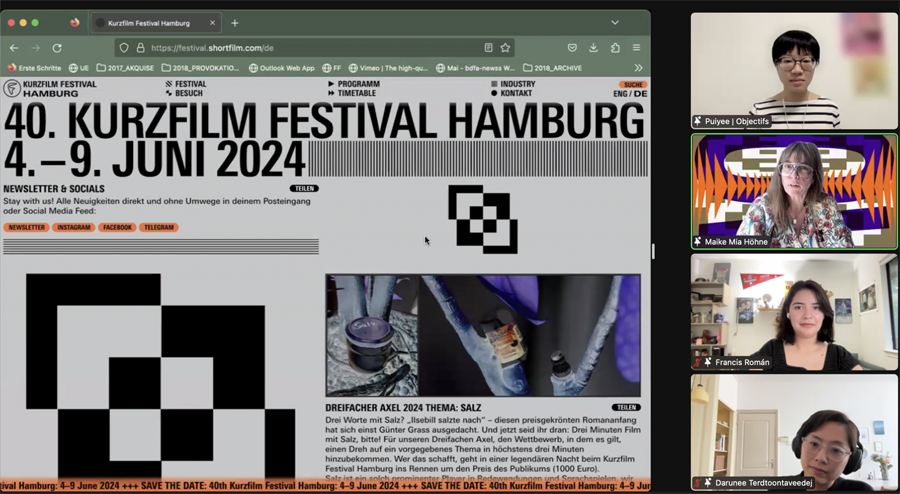
Task: Click the tracking protection shield icon
Action: [124, 48]
